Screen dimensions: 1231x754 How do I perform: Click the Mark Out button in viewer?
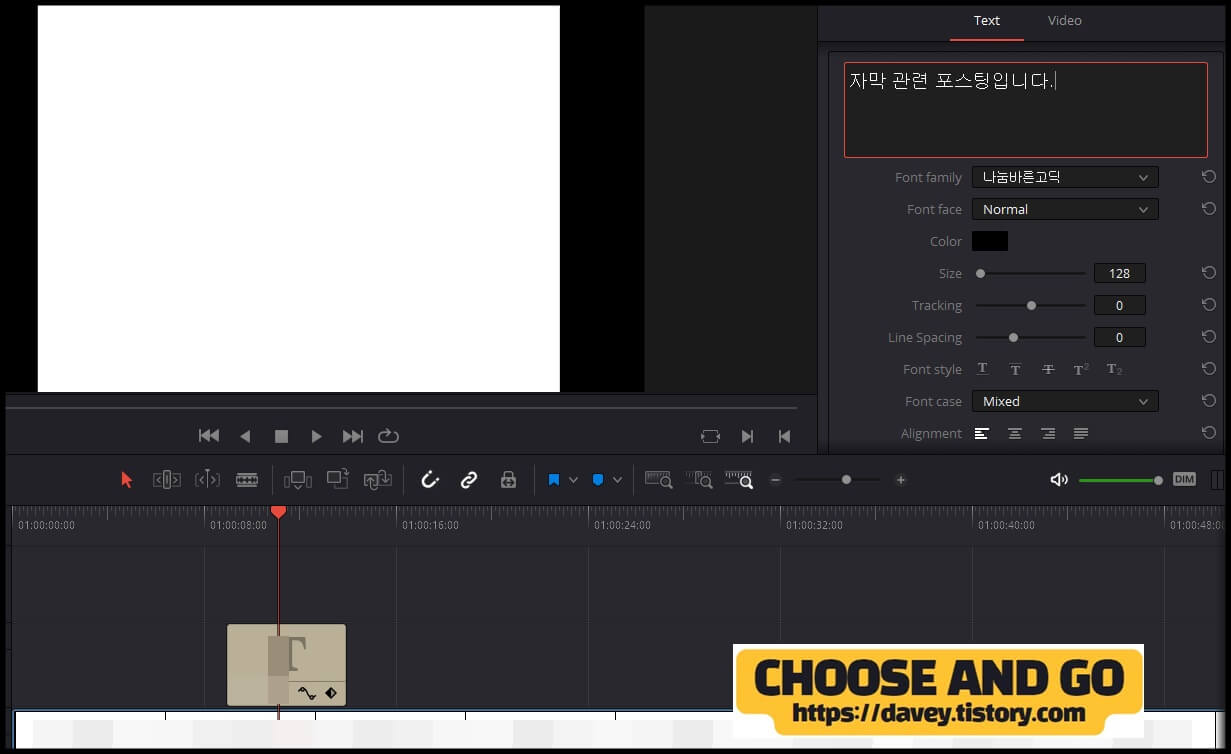coord(784,436)
